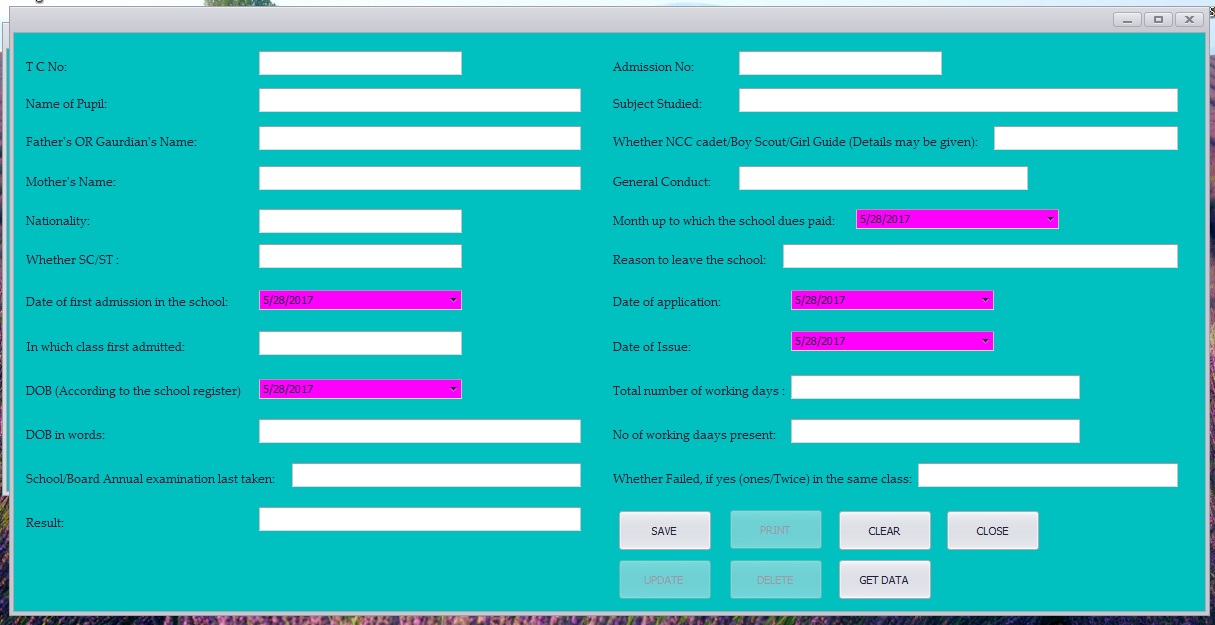
Task: Click the NCC cadet/Boy Scout/Girl Guide field
Action: 1086,138
